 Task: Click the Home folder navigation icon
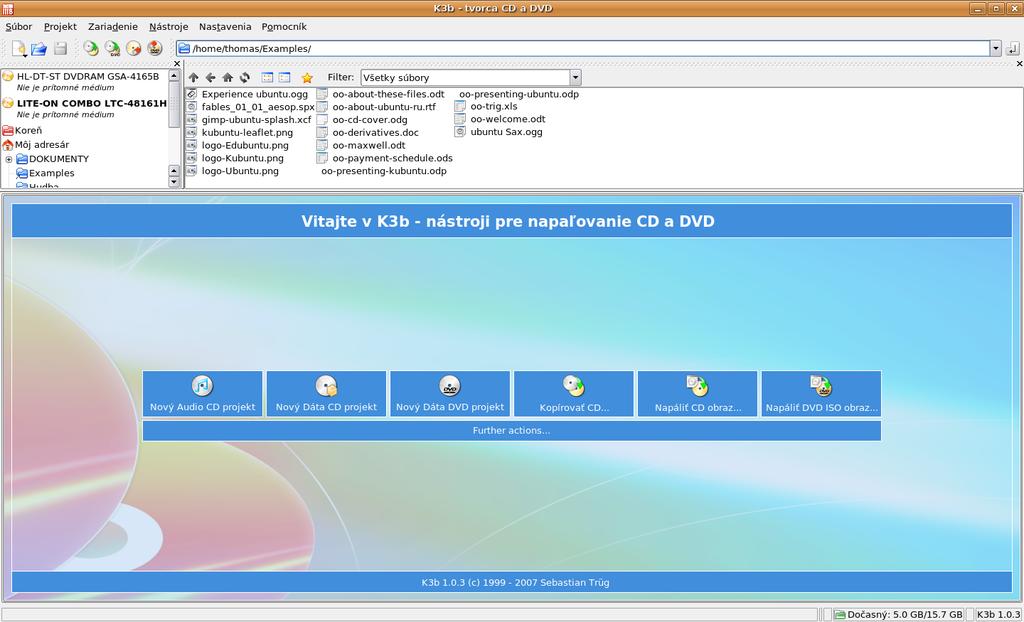pos(227,78)
